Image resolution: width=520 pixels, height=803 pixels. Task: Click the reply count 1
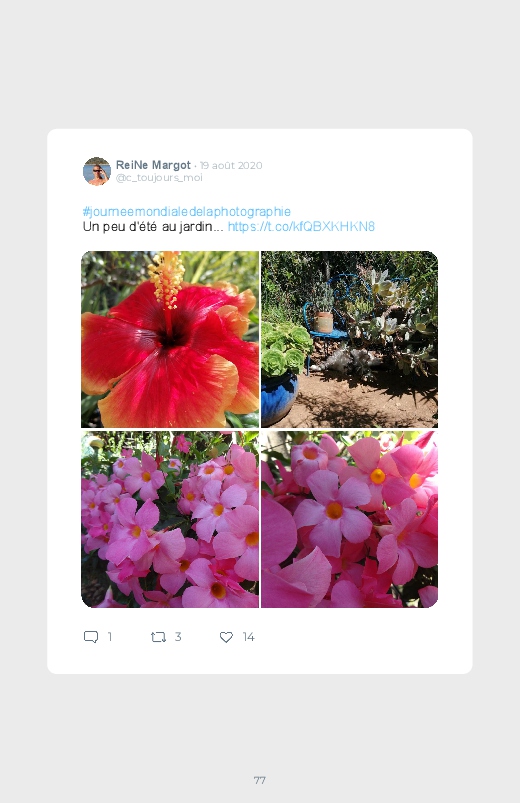(x=109, y=637)
